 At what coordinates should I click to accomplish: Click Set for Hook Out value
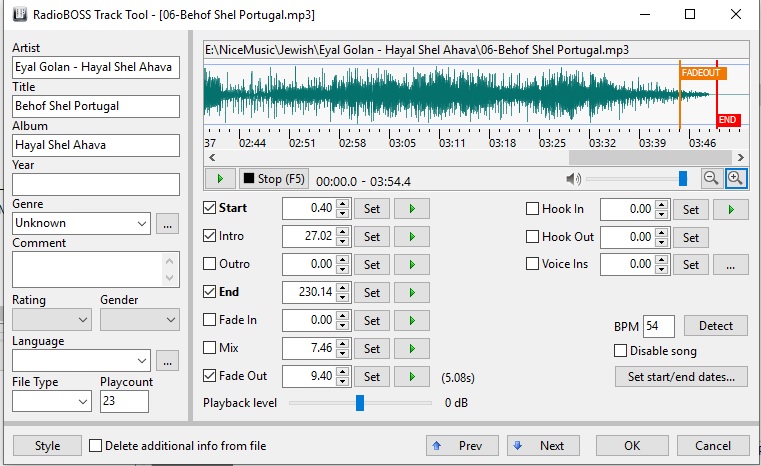(691, 237)
